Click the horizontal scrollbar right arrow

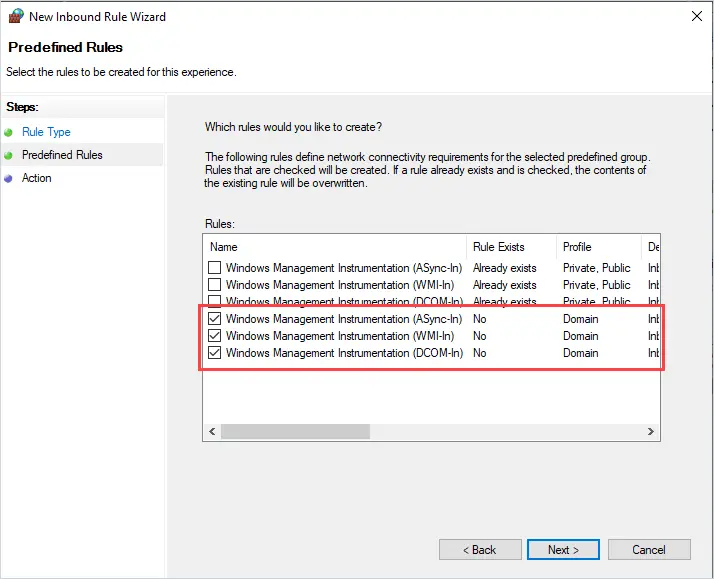coord(651,431)
